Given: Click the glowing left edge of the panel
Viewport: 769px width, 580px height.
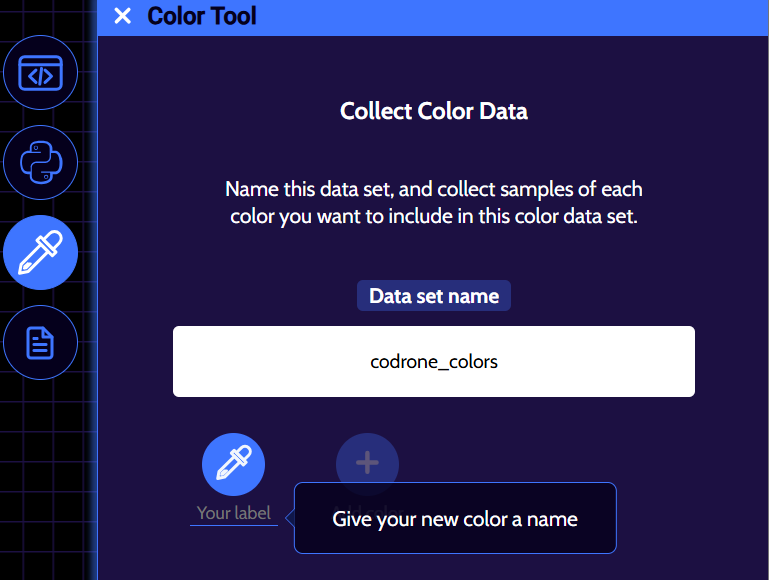Looking at the screenshot, I should point(97,300).
